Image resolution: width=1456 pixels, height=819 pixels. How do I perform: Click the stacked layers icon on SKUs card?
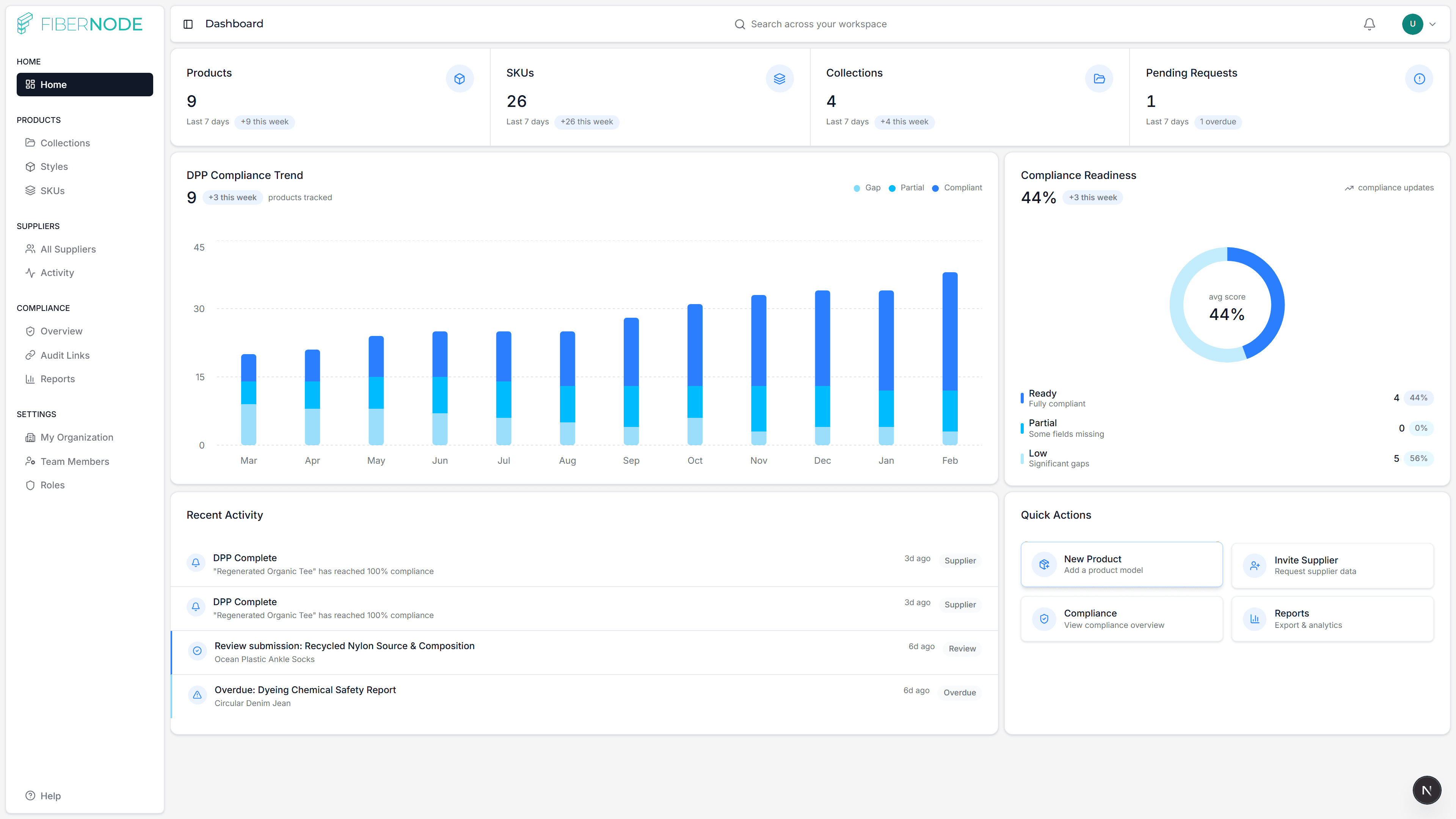point(780,78)
